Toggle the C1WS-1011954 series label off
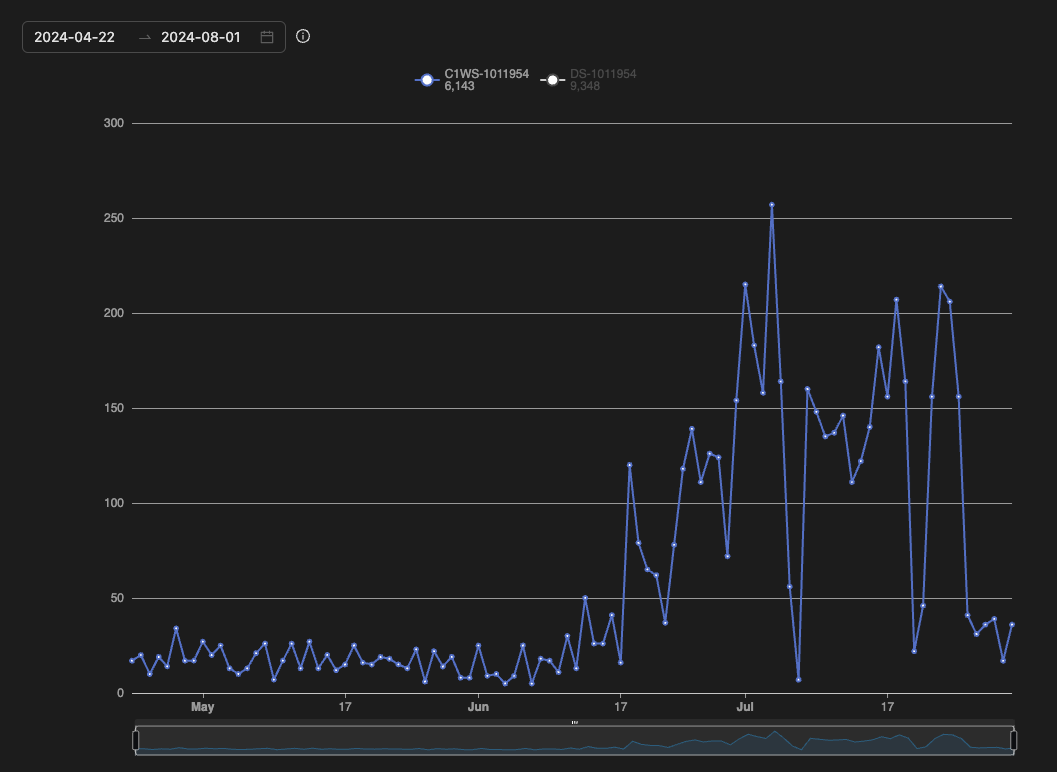Screen dimensions: 1057x772 coord(486,74)
